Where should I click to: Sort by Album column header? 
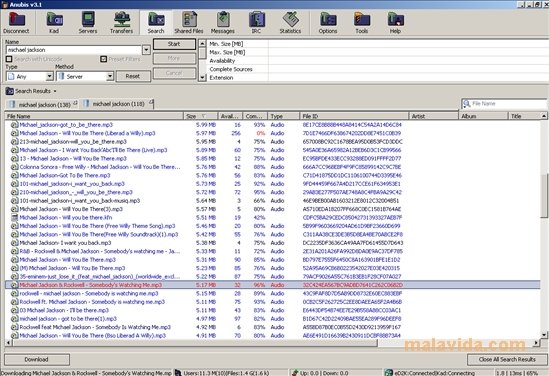point(483,116)
